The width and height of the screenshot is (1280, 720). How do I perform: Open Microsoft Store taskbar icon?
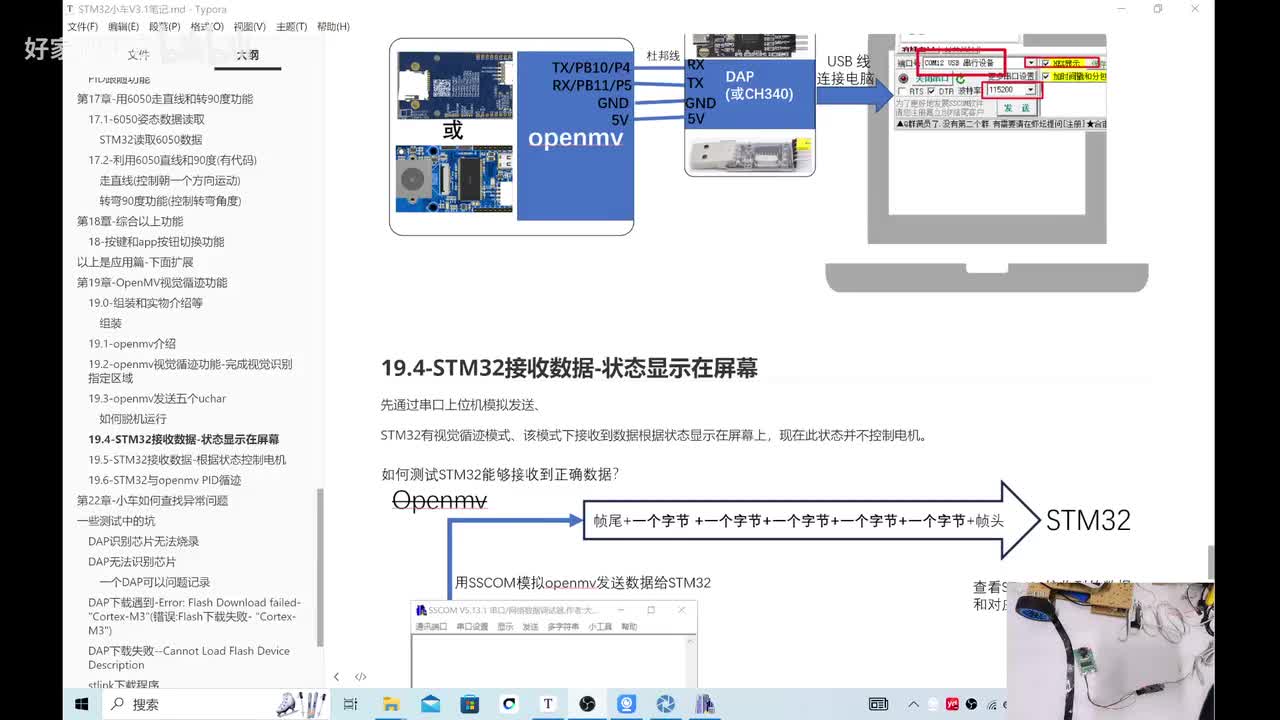(x=469, y=704)
